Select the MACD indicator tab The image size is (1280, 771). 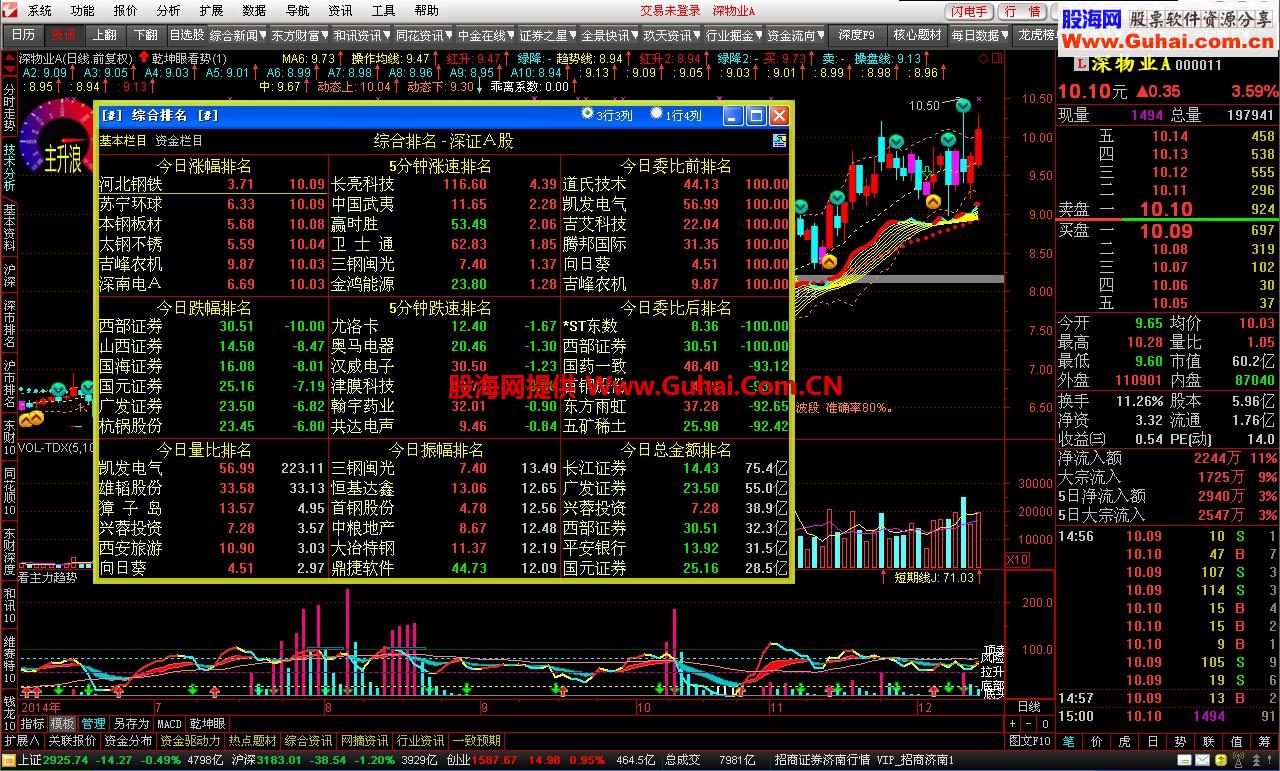[169, 724]
